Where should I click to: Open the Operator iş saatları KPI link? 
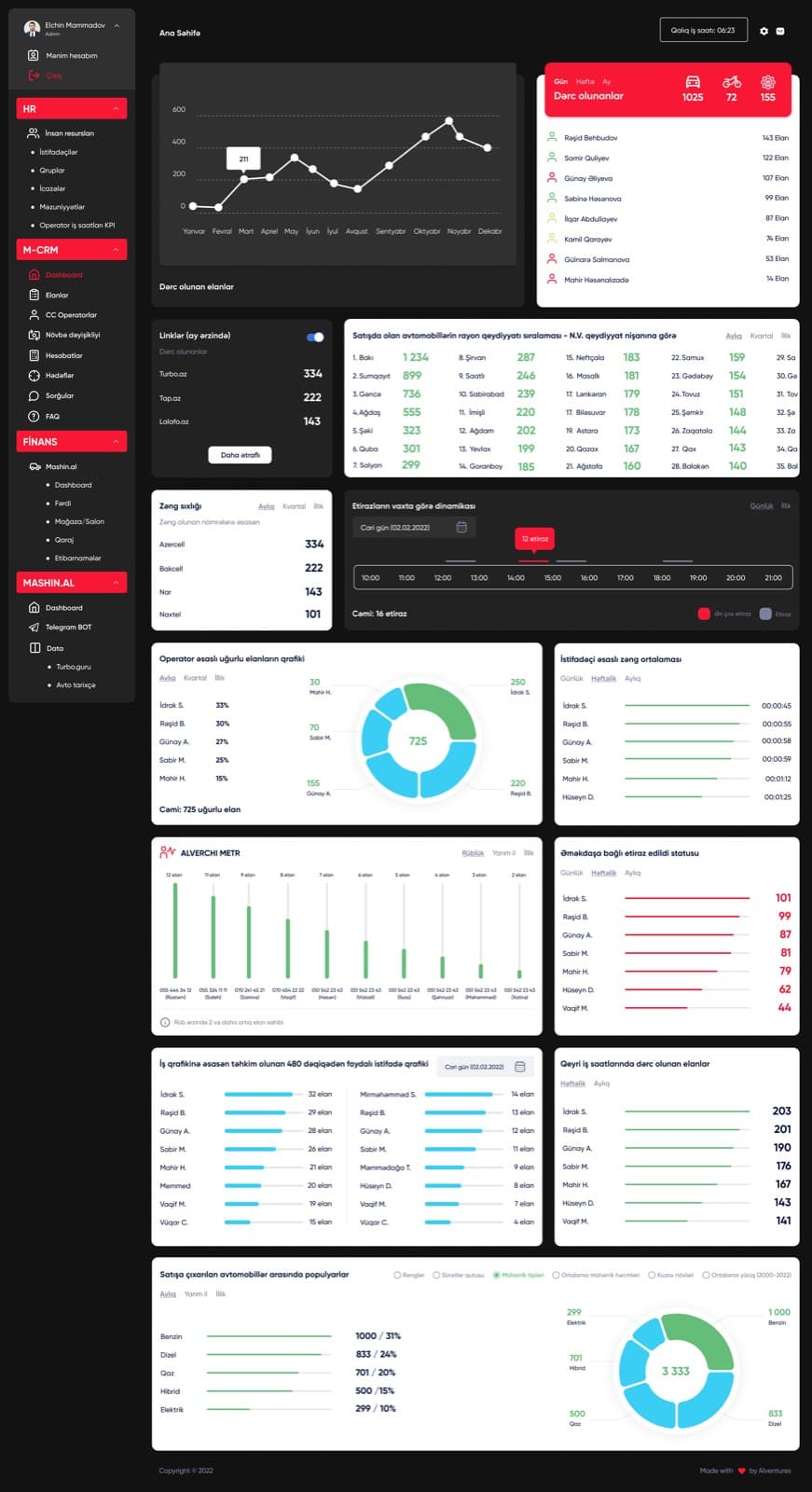tap(77, 225)
